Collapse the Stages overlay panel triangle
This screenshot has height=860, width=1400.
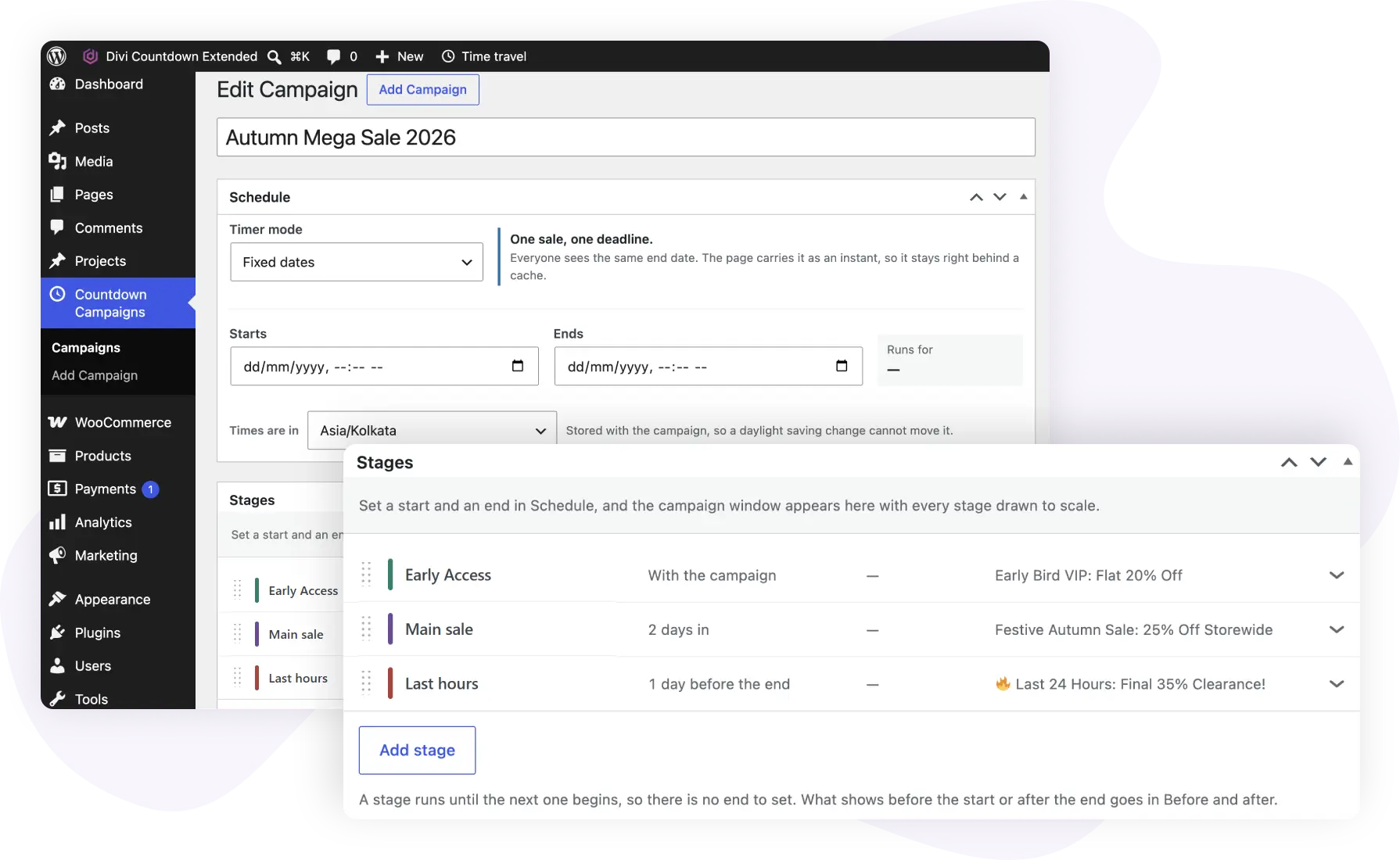[1348, 462]
